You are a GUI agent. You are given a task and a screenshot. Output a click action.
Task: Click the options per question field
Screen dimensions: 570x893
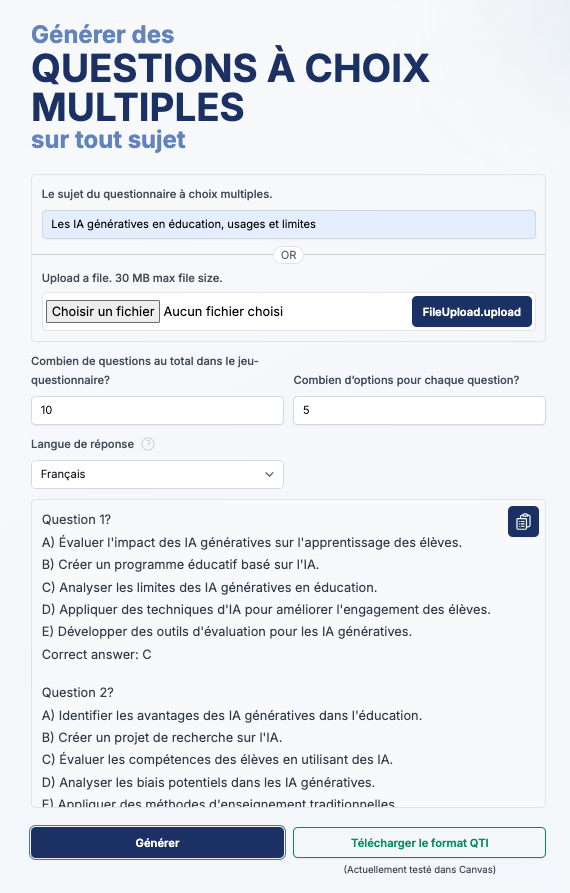(419, 410)
